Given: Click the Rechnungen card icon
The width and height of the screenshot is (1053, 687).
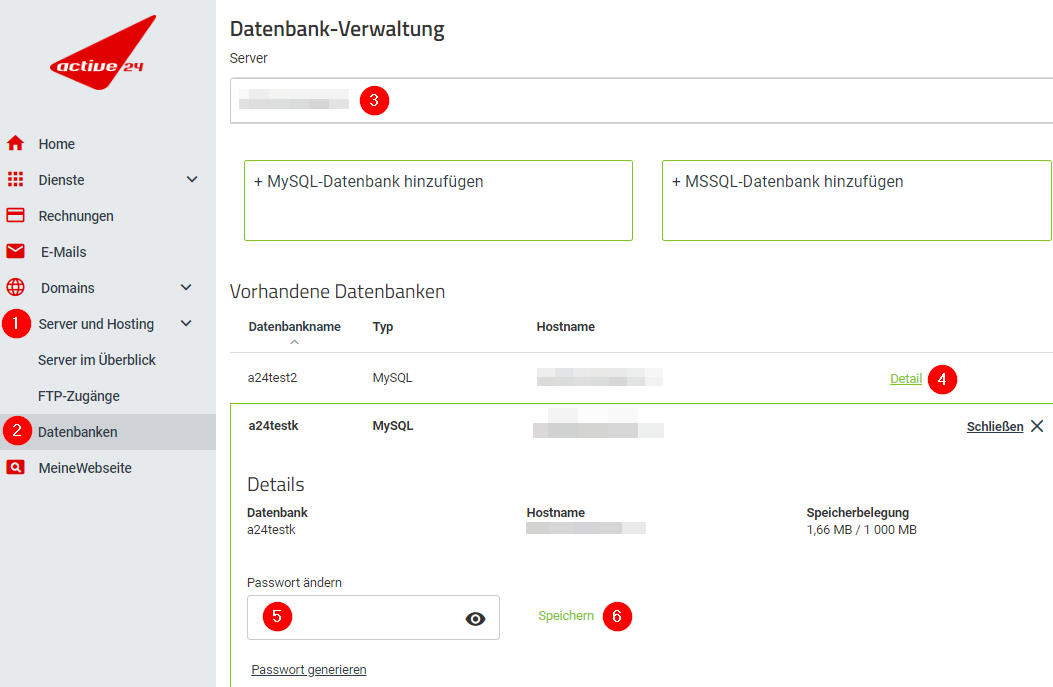Looking at the screenshot, I should 15,216.
